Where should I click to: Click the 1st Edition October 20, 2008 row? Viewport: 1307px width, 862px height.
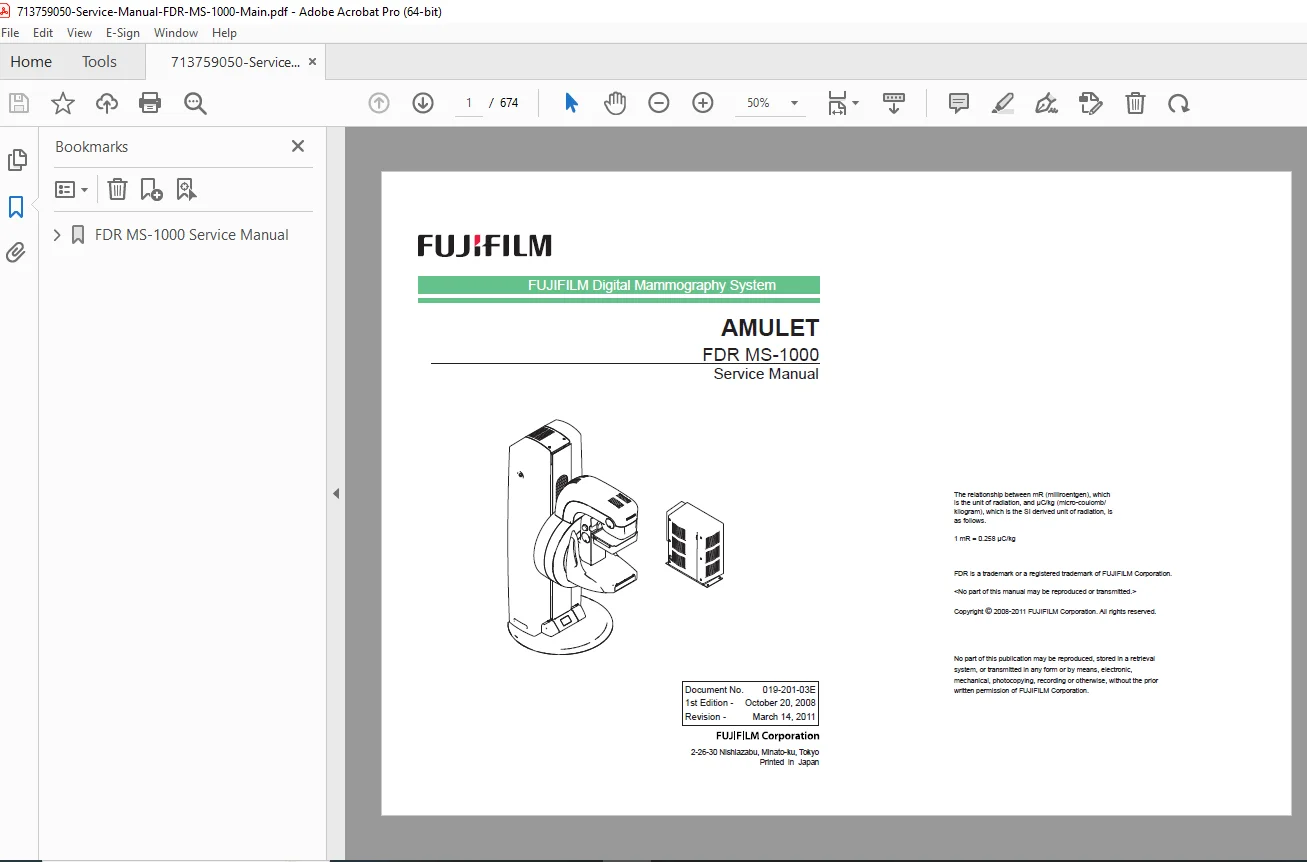click(x=751, y=703)
